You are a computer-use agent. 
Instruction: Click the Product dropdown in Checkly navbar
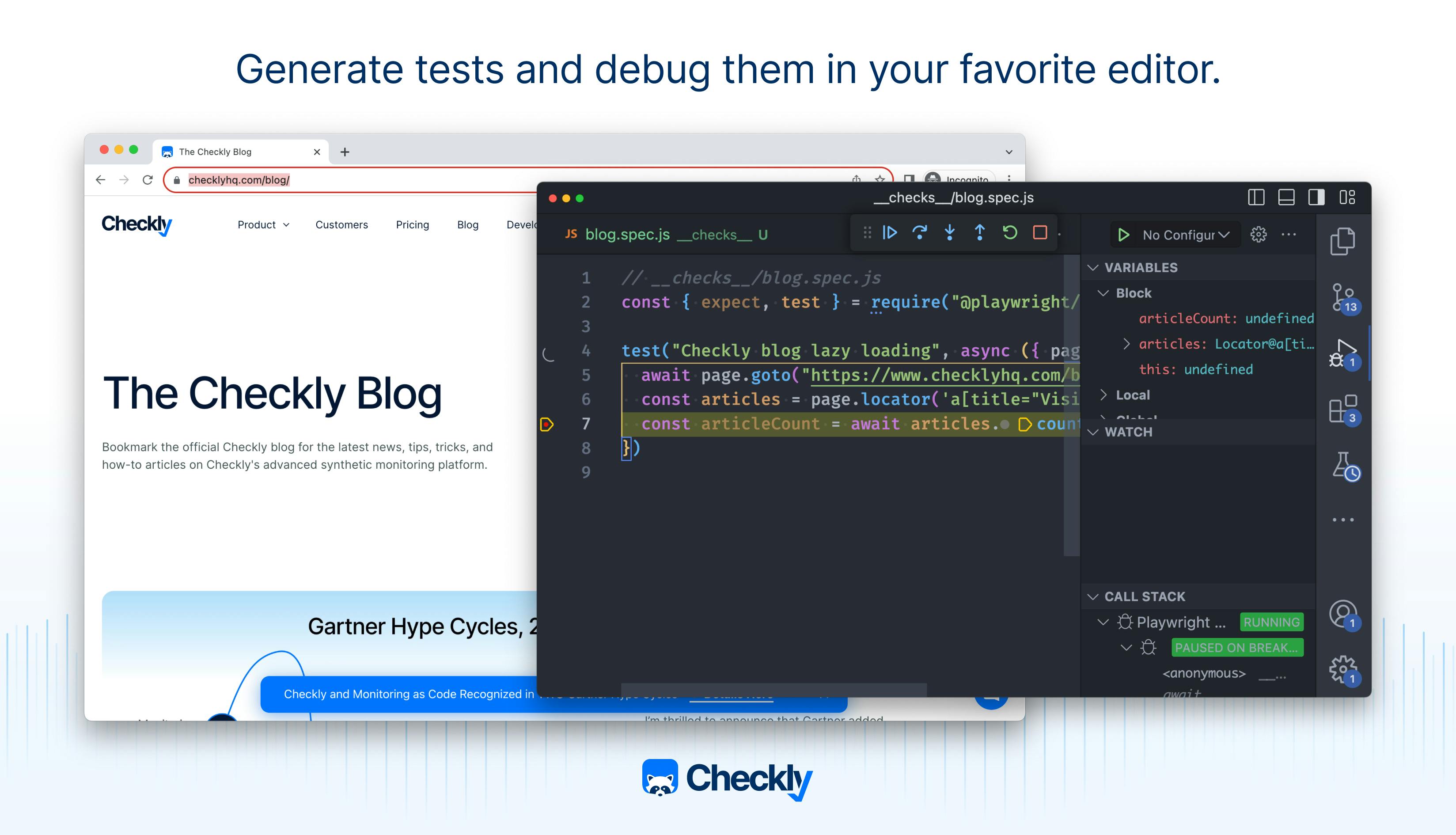point(262,224)
